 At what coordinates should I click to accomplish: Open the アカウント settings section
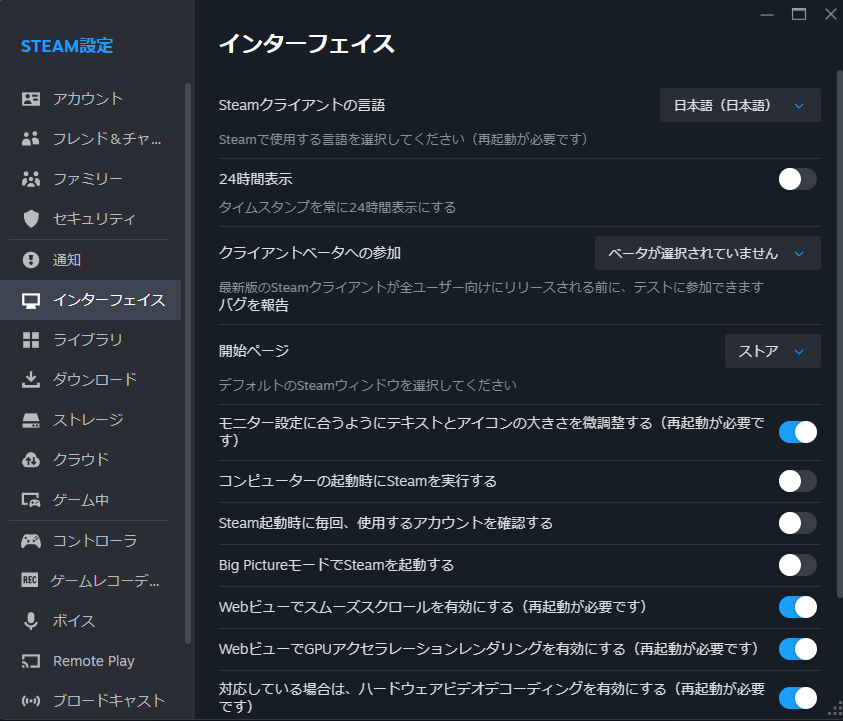click(90, 99)
